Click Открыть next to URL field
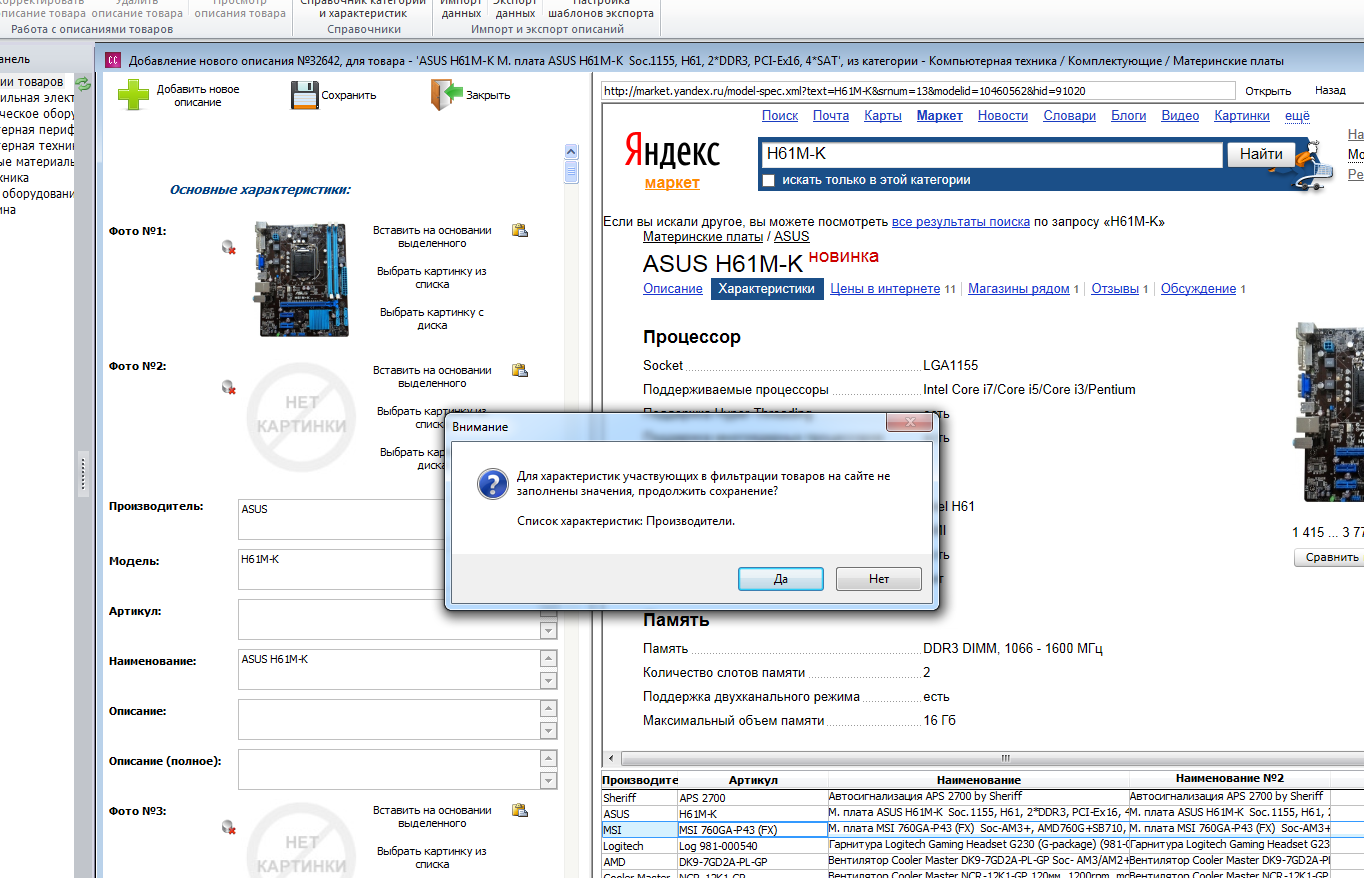1364x878 pixels. (x=1268, y=91)
